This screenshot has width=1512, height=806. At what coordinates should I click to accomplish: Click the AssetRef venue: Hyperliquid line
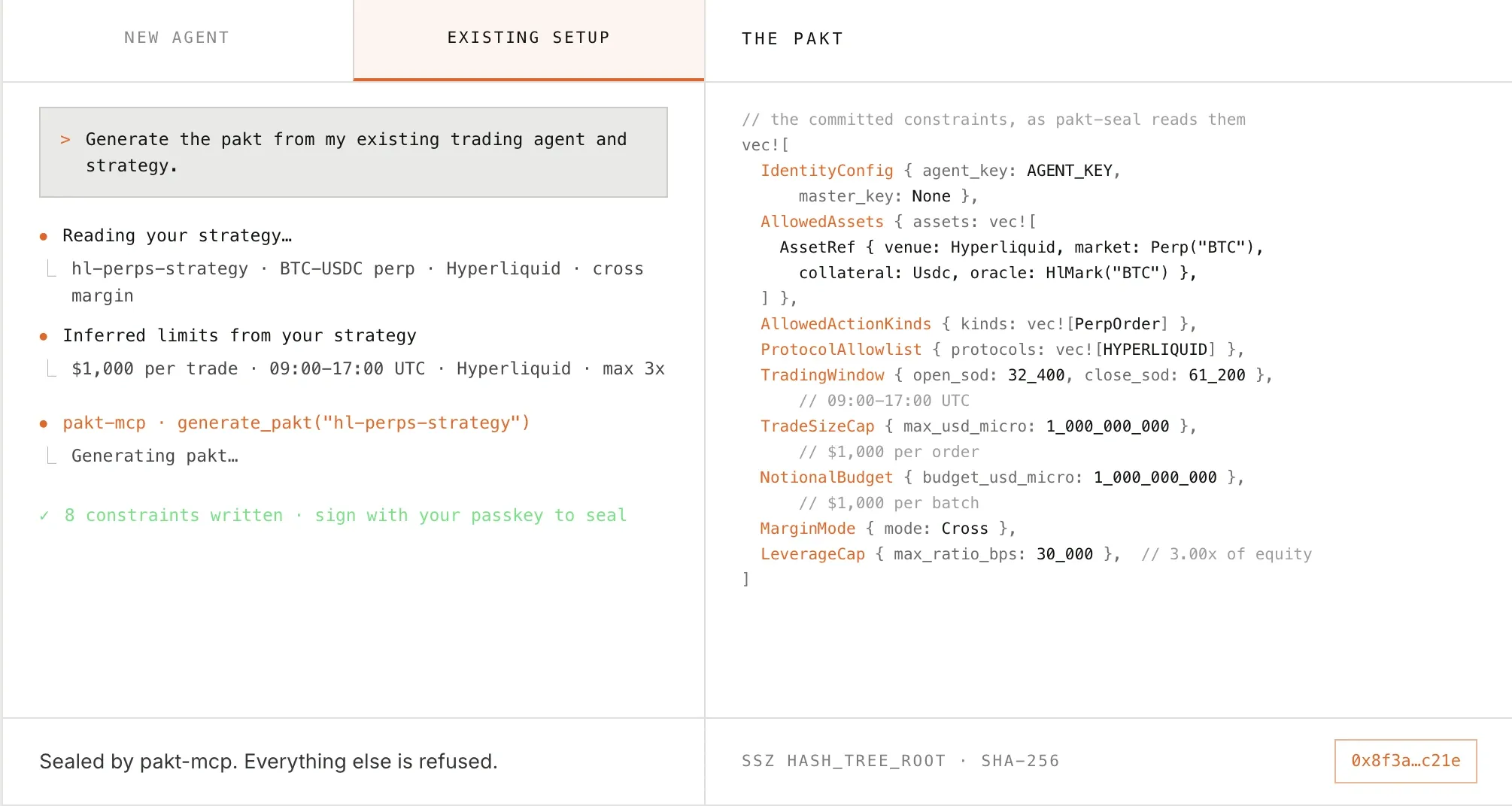click(1022, 247)
